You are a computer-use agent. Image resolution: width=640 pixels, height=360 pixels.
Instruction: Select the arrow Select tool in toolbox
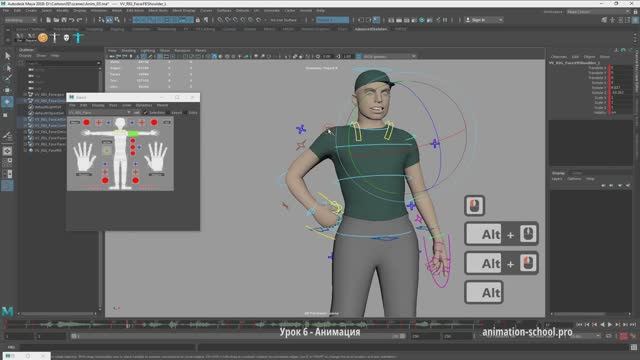coord(8,56)
